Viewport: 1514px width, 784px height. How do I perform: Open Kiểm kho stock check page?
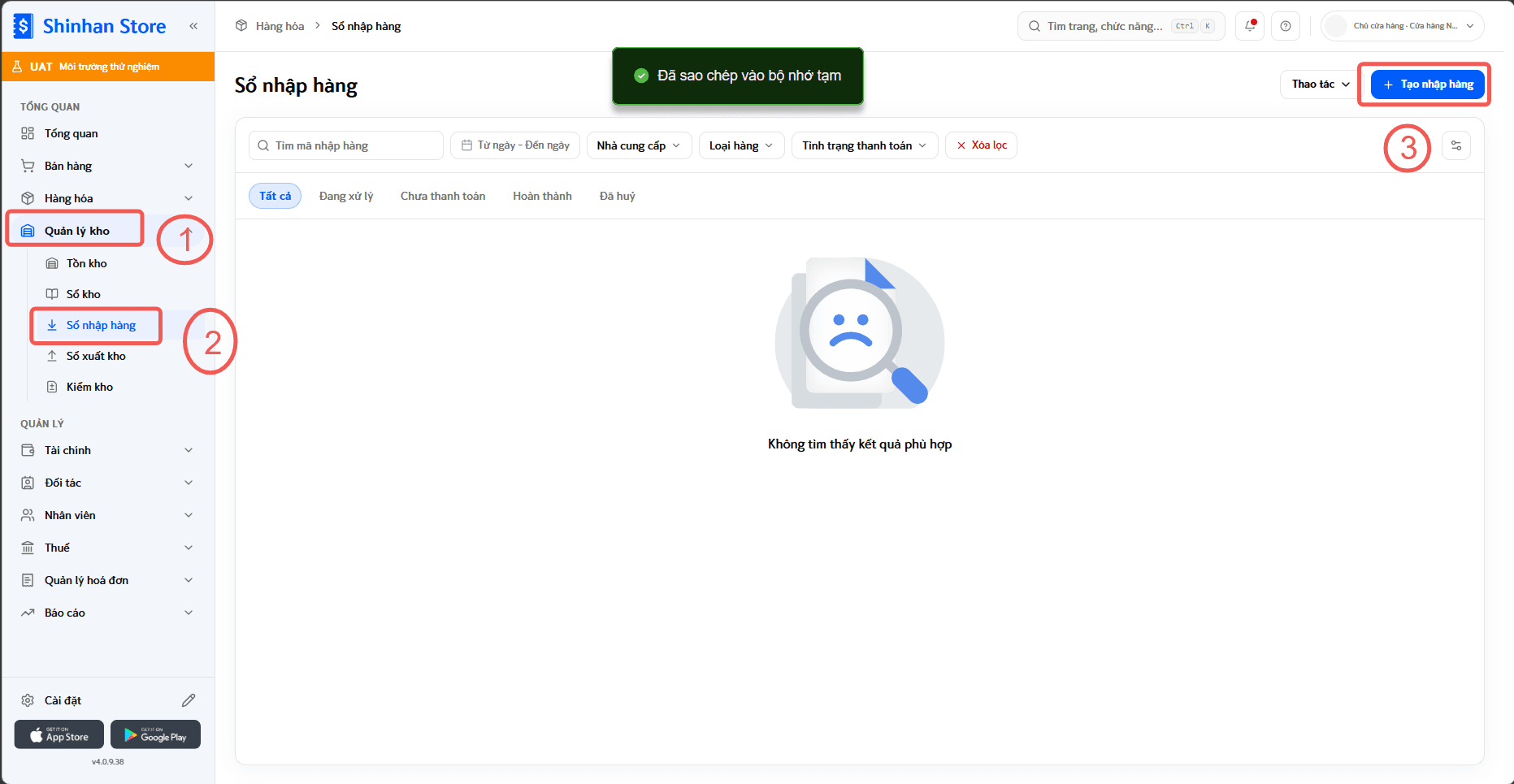(120, 387)
